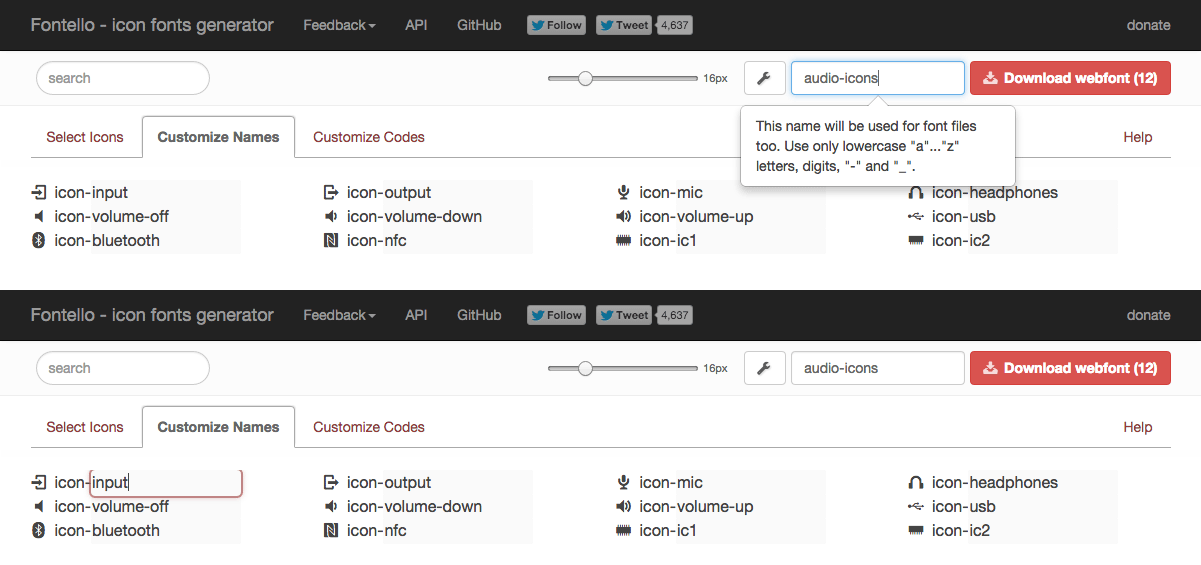Image resolution: width=1201 pixels, height=565 pixels.
Task: Click the input glyph beside the edited name field
Action: 39,483
